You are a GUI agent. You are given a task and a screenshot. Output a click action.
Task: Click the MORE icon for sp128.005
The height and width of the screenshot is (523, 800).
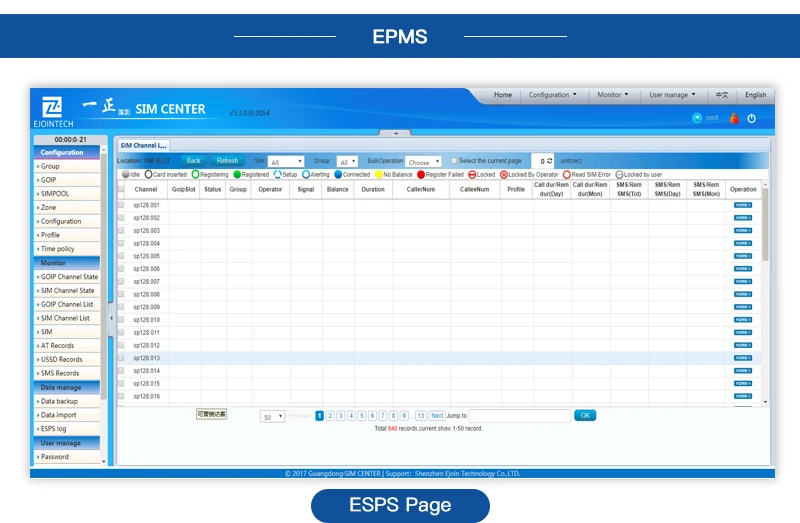pyautogui.click(x=743, y=256)
